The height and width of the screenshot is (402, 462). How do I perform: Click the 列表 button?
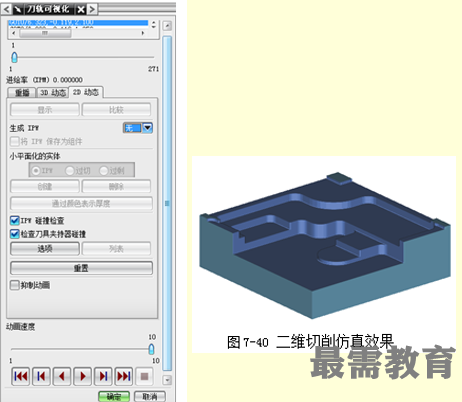pos(116,248)
